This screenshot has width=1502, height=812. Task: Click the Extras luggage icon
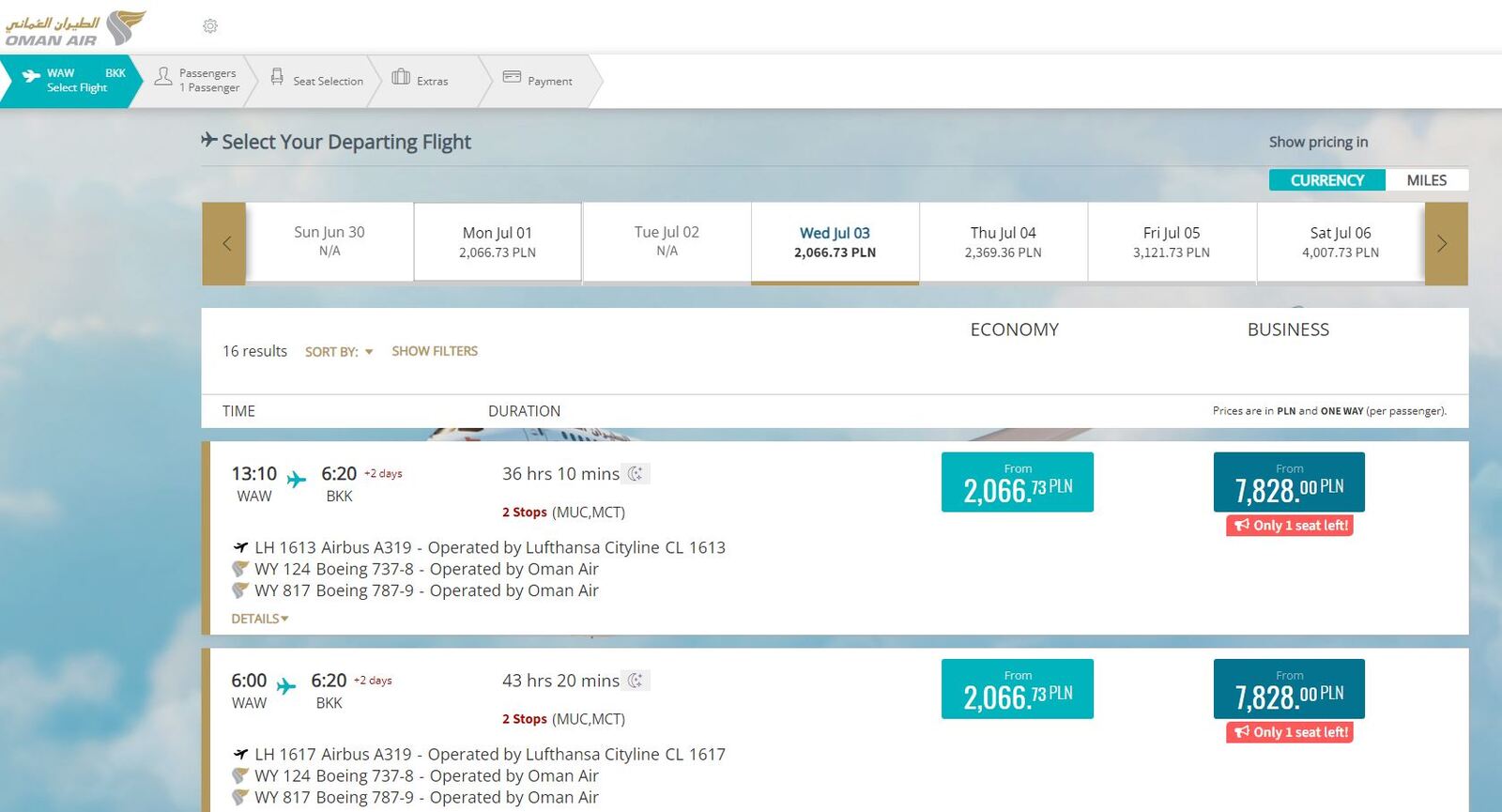tap(401, 77)
